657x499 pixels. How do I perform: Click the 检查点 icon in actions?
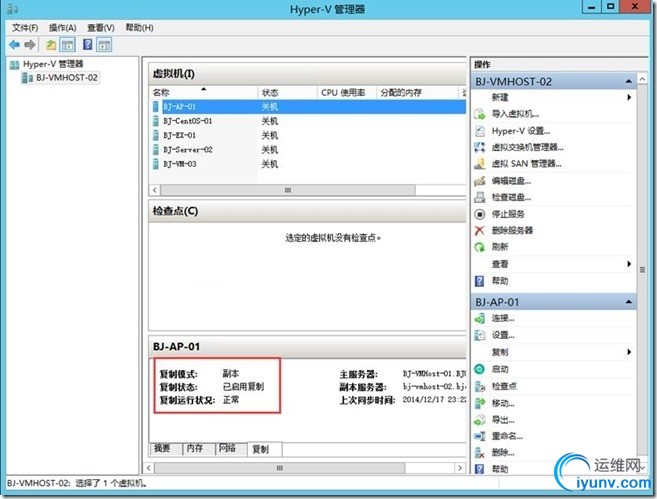480,386
